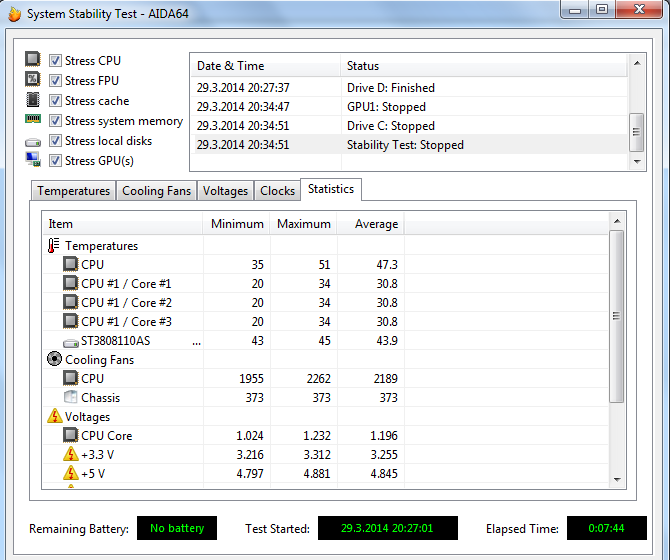This screenshot has height=560, width=671.
Task: Click the log list scroll down arrow
Action: click(x=637, y=162)
